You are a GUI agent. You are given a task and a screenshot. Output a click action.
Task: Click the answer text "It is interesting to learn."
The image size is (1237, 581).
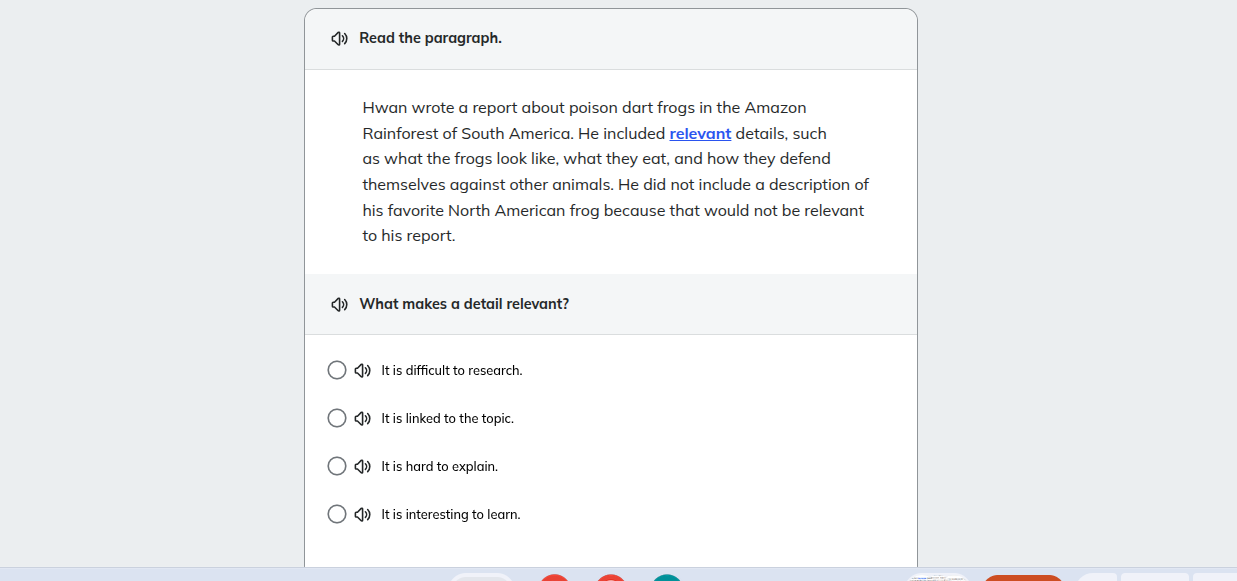coord(451,515)
